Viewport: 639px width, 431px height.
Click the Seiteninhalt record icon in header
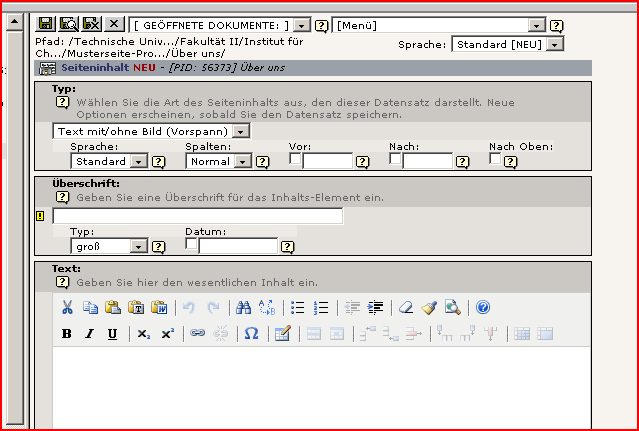click(47, 68)
